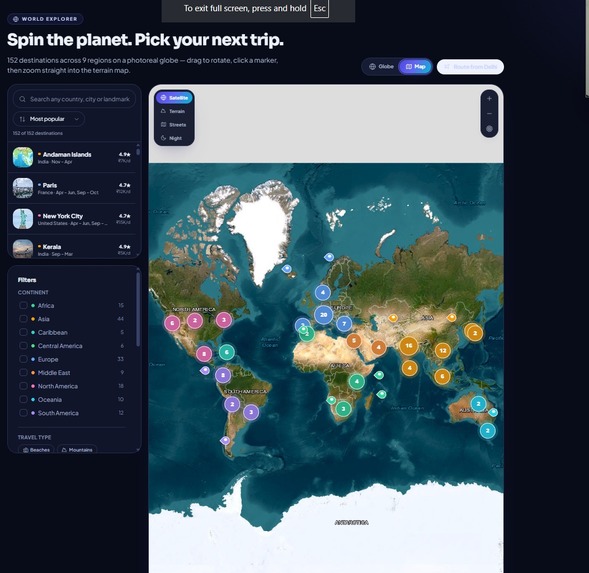The height and width of the screenshot is (573, 589).
Task: Focus the country, city or landmark search field
Action: point(74,99)
